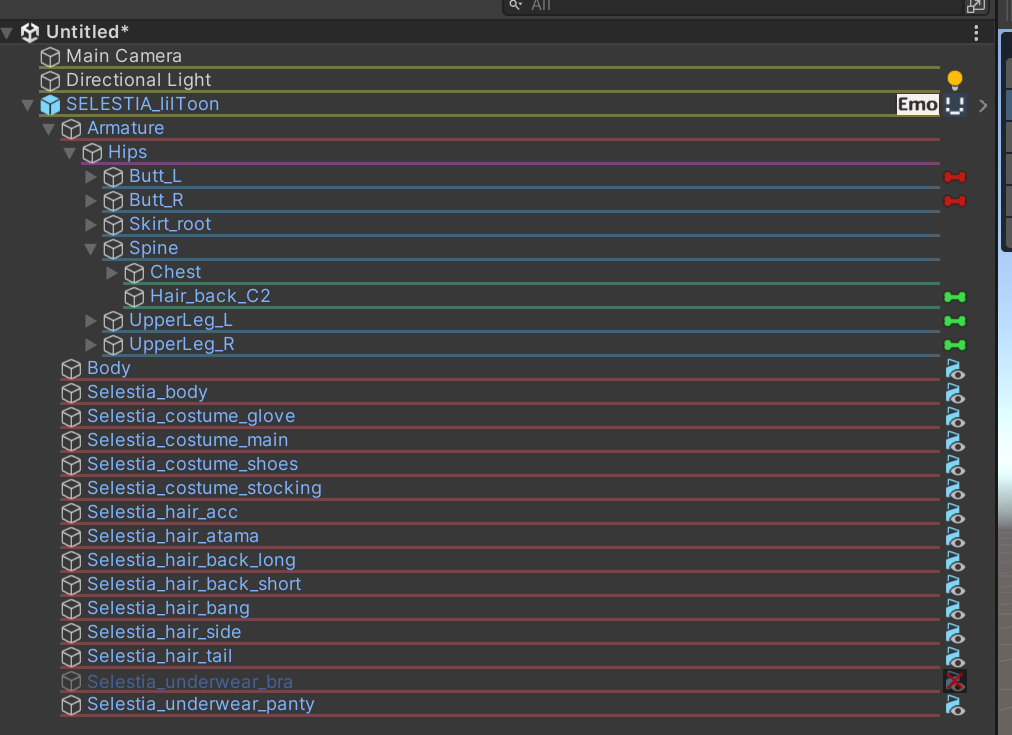Click the dimmed cube icon of Selestia_underwear_bra

71,681
